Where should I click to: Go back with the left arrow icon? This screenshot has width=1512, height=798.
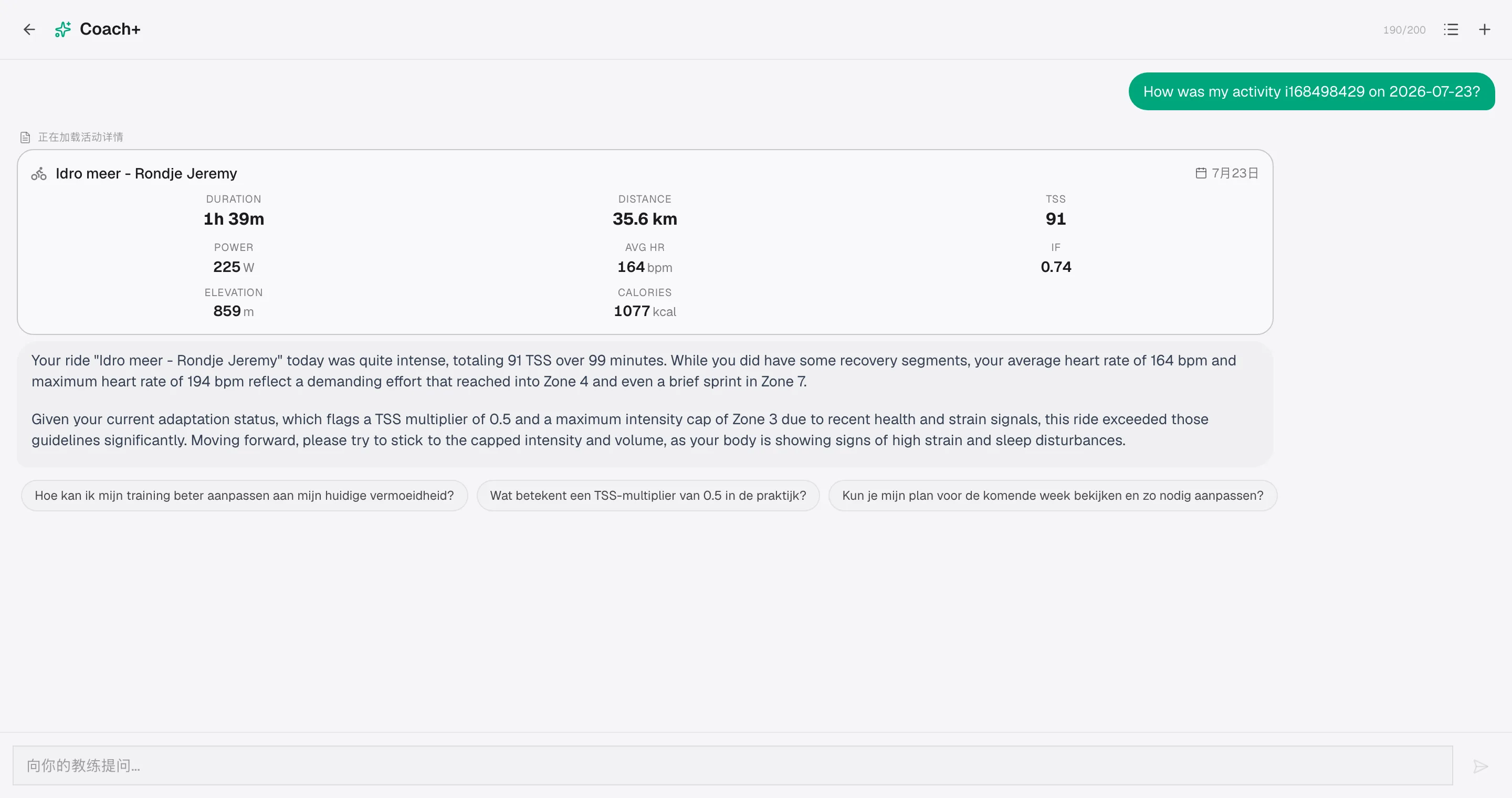(x=29, y=29)
